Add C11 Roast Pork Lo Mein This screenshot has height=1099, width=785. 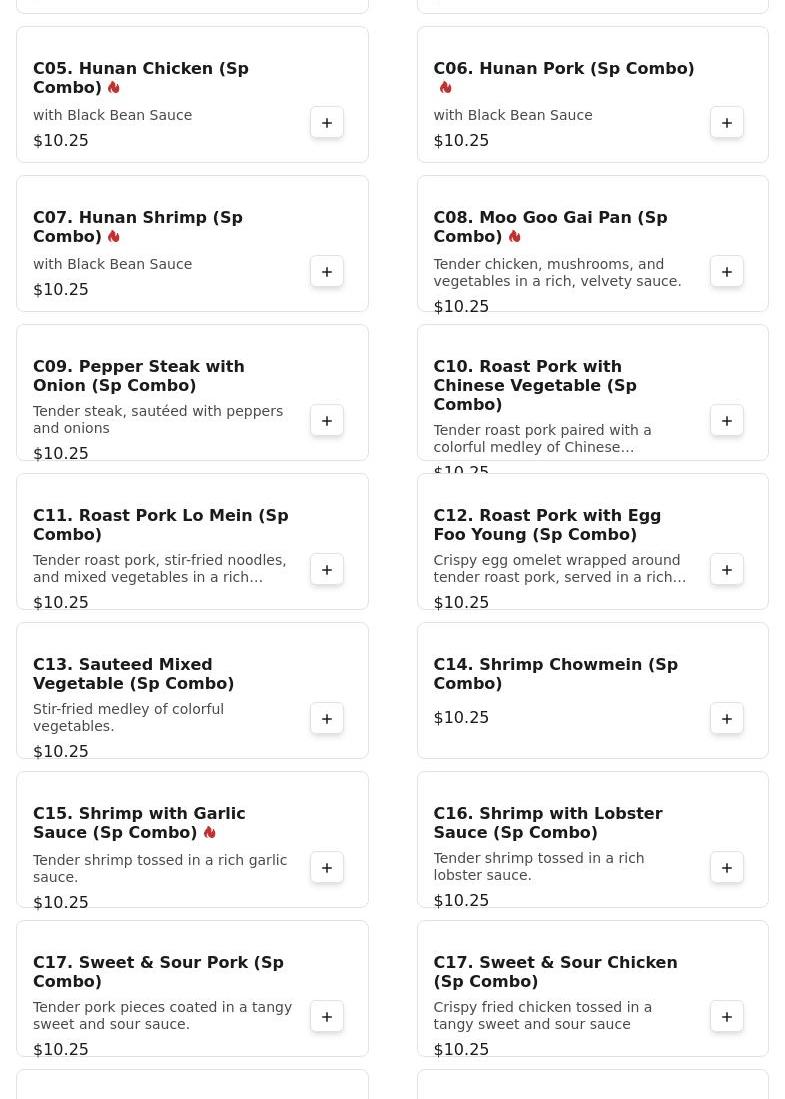coord(327,570)
